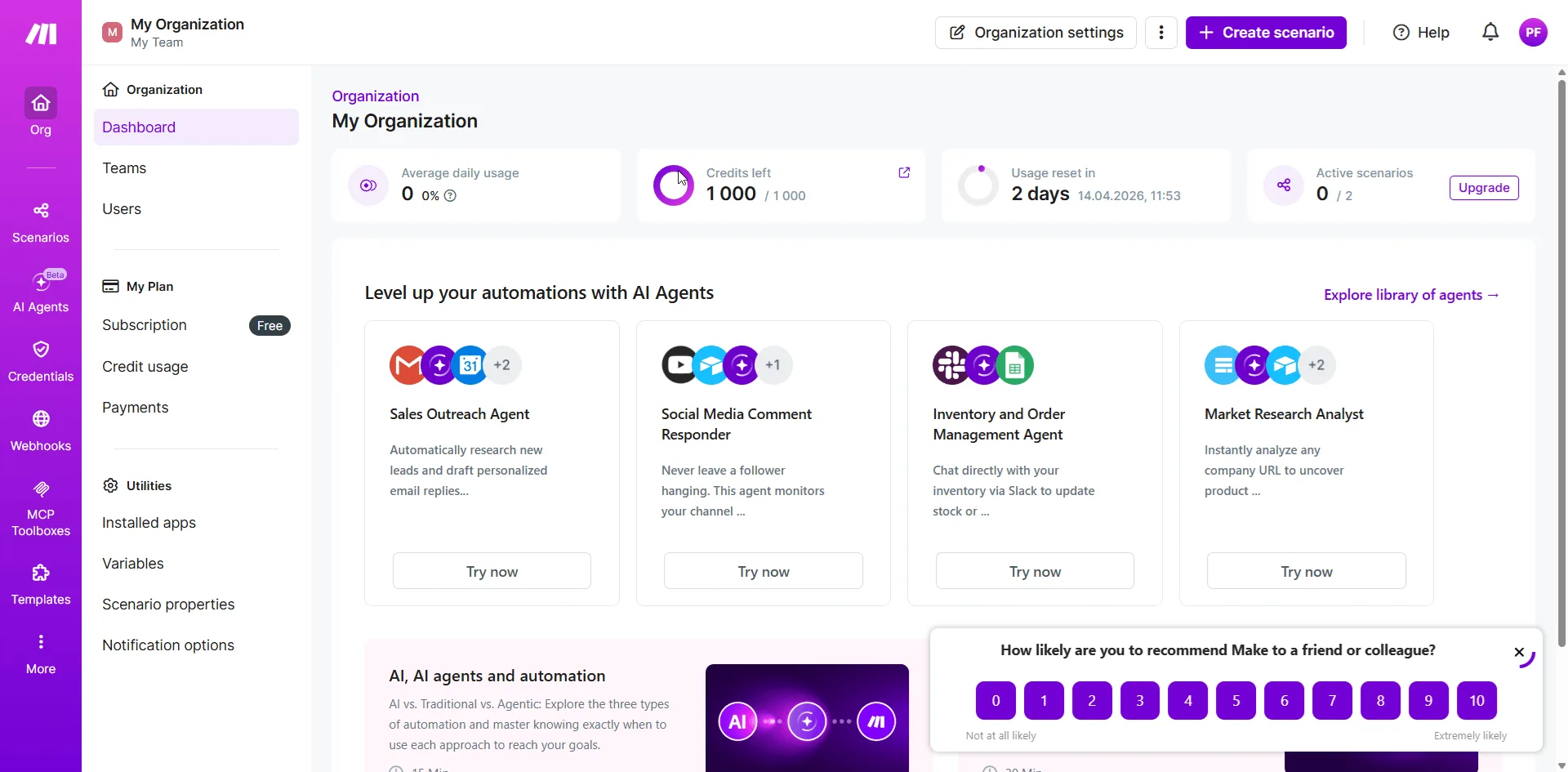Open Notification options under Utilities

(168, 645)
